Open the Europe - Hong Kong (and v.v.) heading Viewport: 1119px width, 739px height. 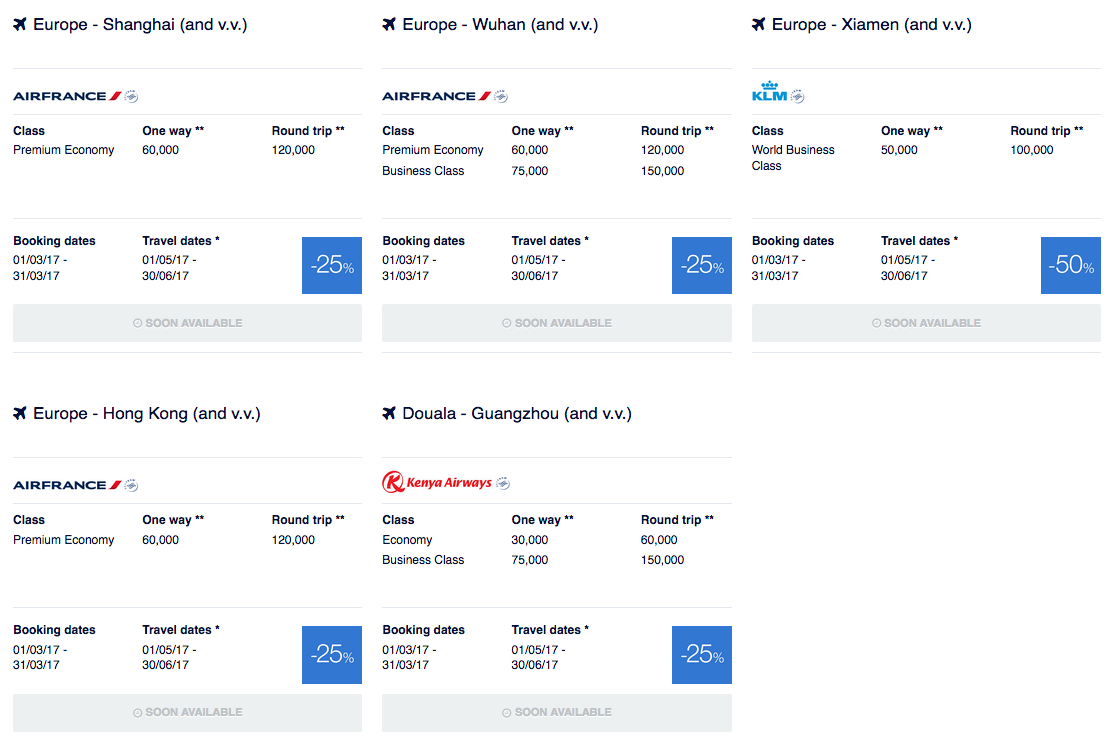point(146,413)
